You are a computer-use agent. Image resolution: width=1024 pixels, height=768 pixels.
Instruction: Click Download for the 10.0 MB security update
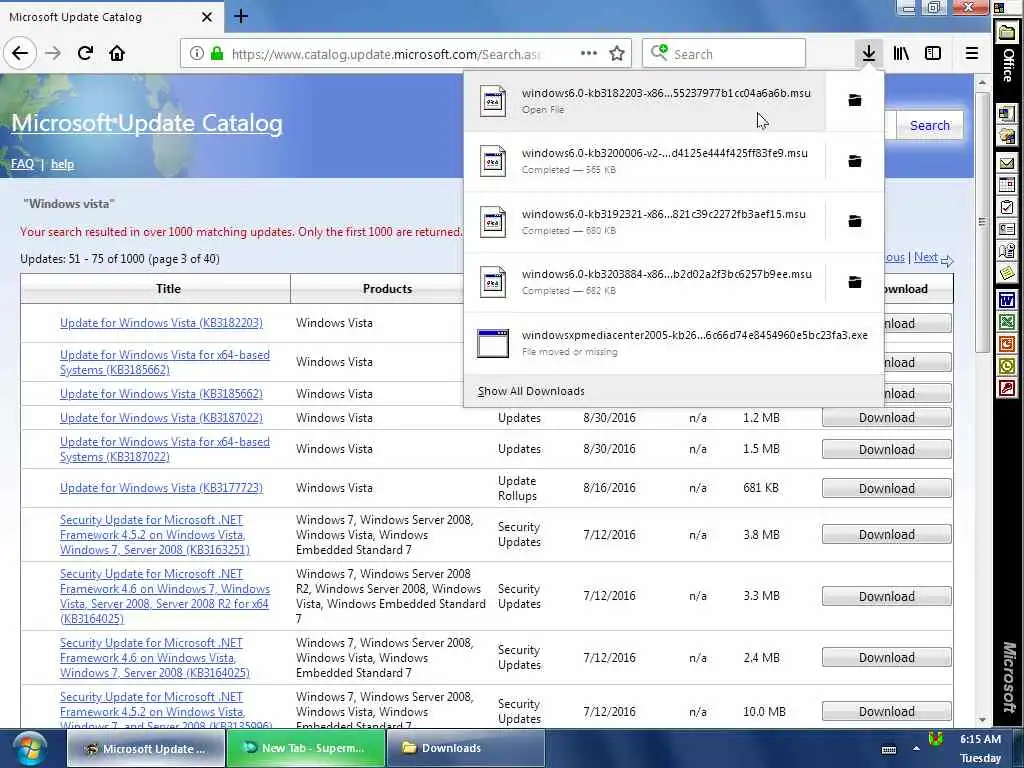tap(886, 712)
